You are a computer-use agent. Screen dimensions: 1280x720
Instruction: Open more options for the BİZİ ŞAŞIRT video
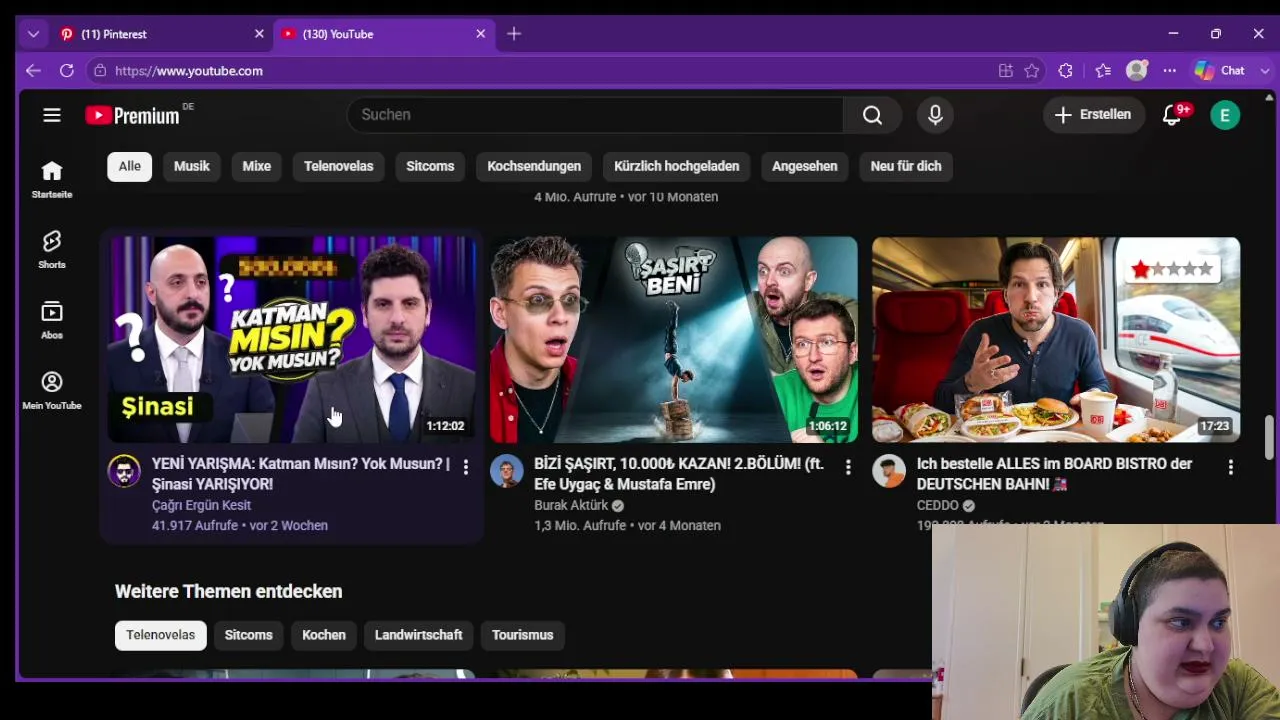848,467
